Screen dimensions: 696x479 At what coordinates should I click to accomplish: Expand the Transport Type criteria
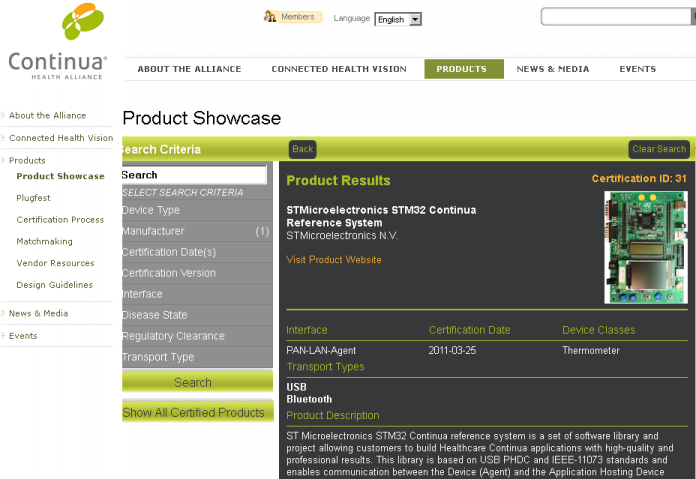coord(197,357)
